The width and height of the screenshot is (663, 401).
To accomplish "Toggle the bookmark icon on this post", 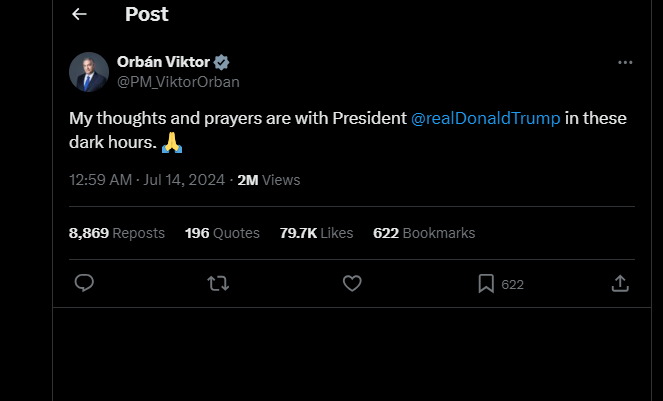I will [x=486, y=284].
